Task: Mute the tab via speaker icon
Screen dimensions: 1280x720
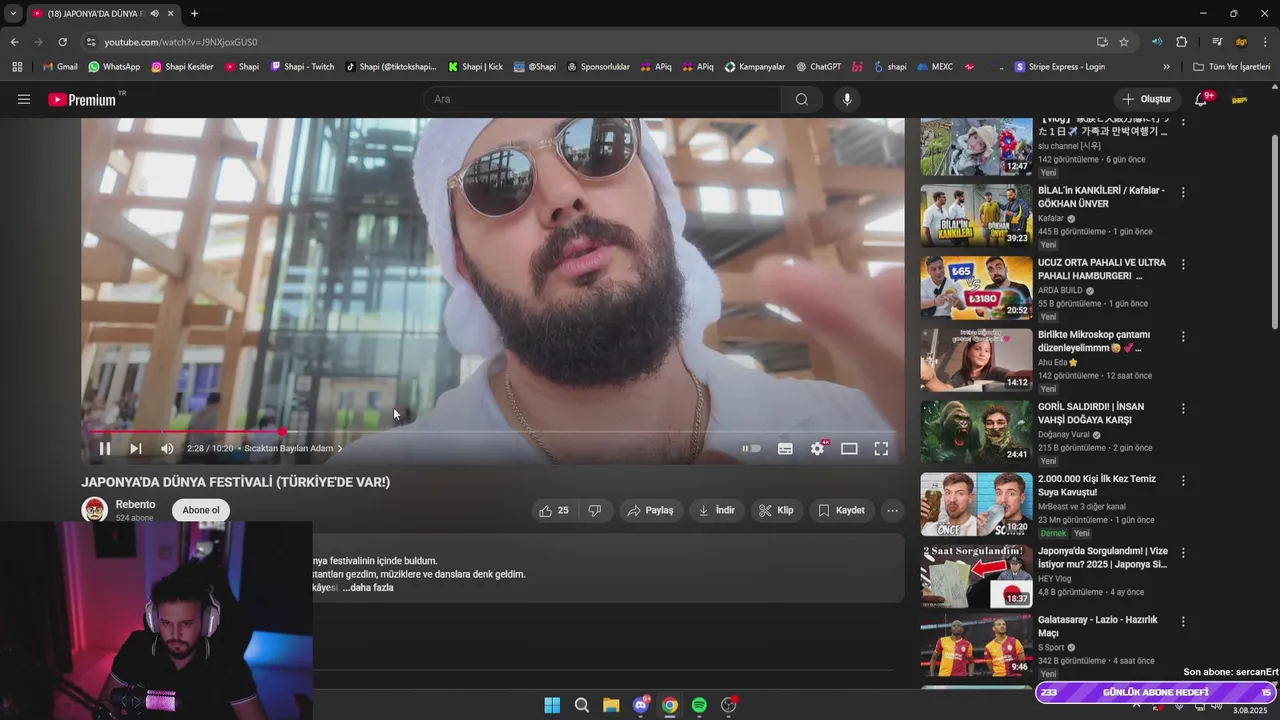Action: (154, 13)
